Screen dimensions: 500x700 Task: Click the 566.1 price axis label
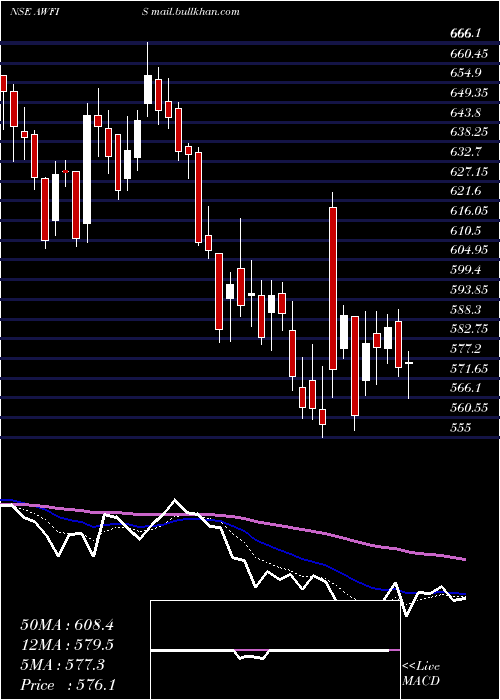pos(466,388)
